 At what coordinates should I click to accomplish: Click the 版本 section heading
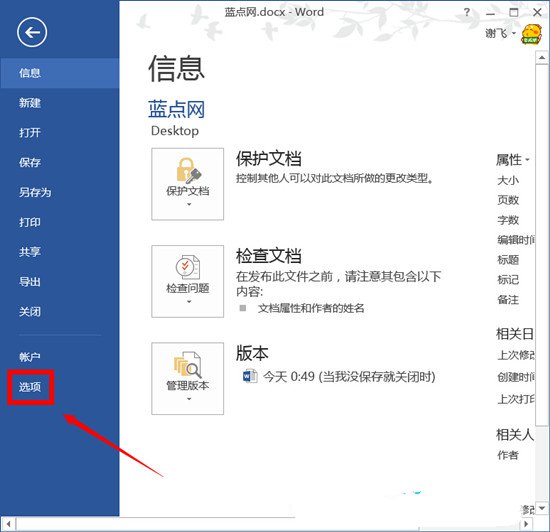(252, 353)
